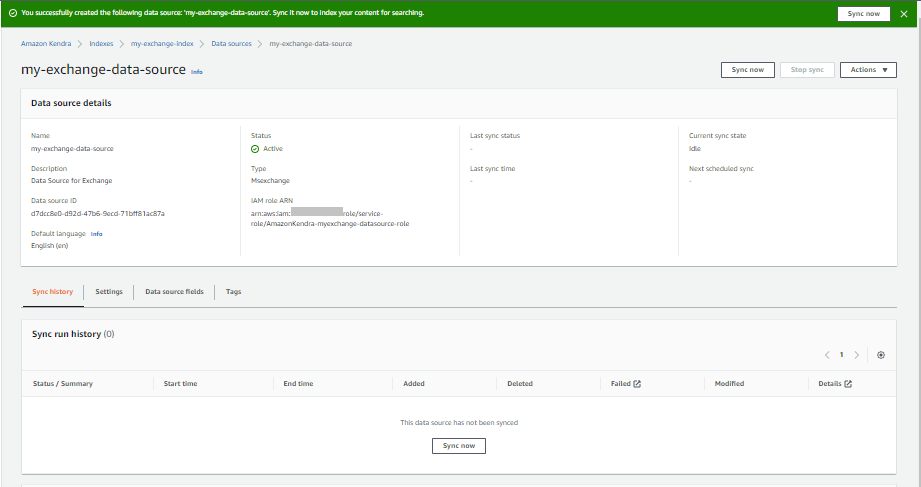Click the Stop sync button

pos(807,70)
